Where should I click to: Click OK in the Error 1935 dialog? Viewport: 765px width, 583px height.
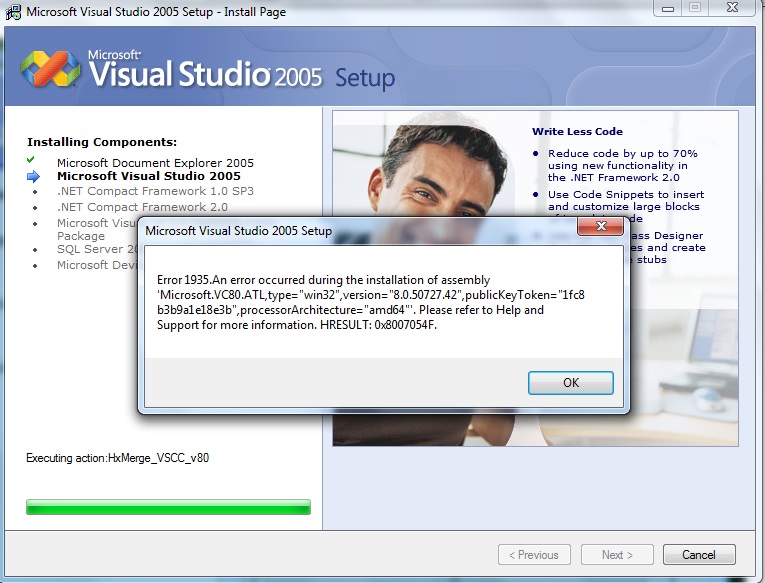pos(570,382)
